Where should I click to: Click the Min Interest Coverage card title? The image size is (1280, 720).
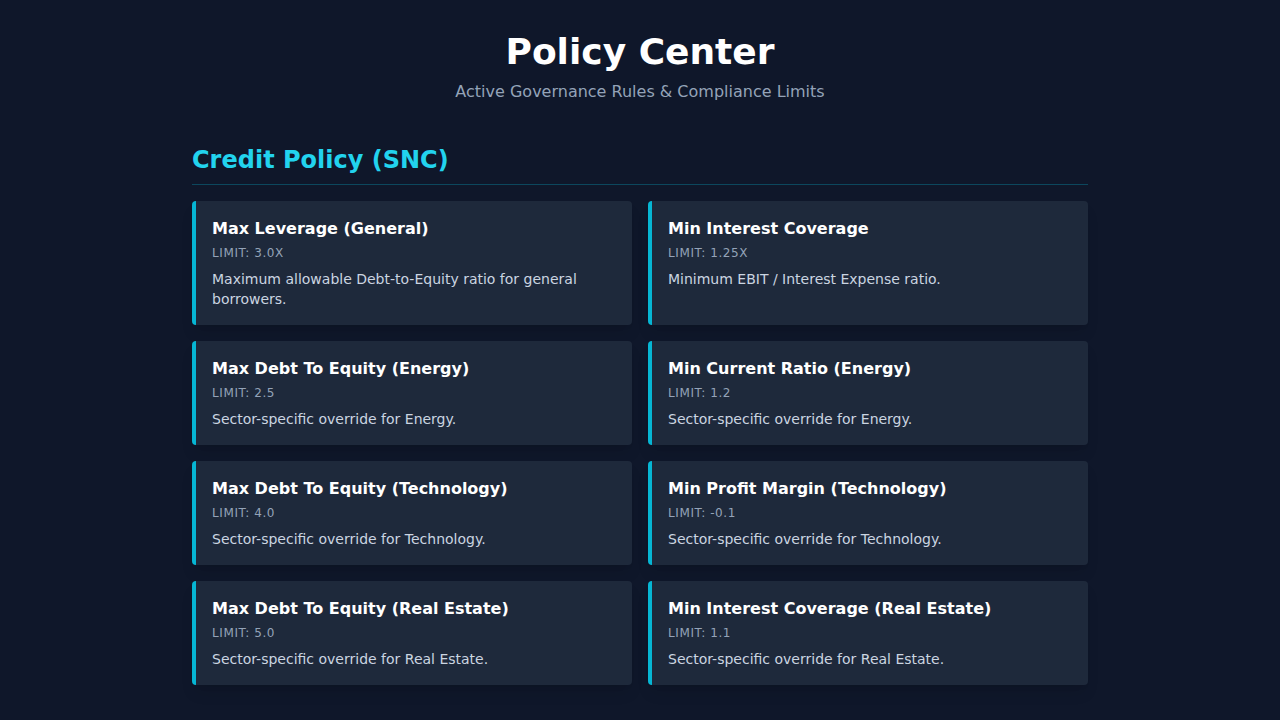tap(768, 229)
